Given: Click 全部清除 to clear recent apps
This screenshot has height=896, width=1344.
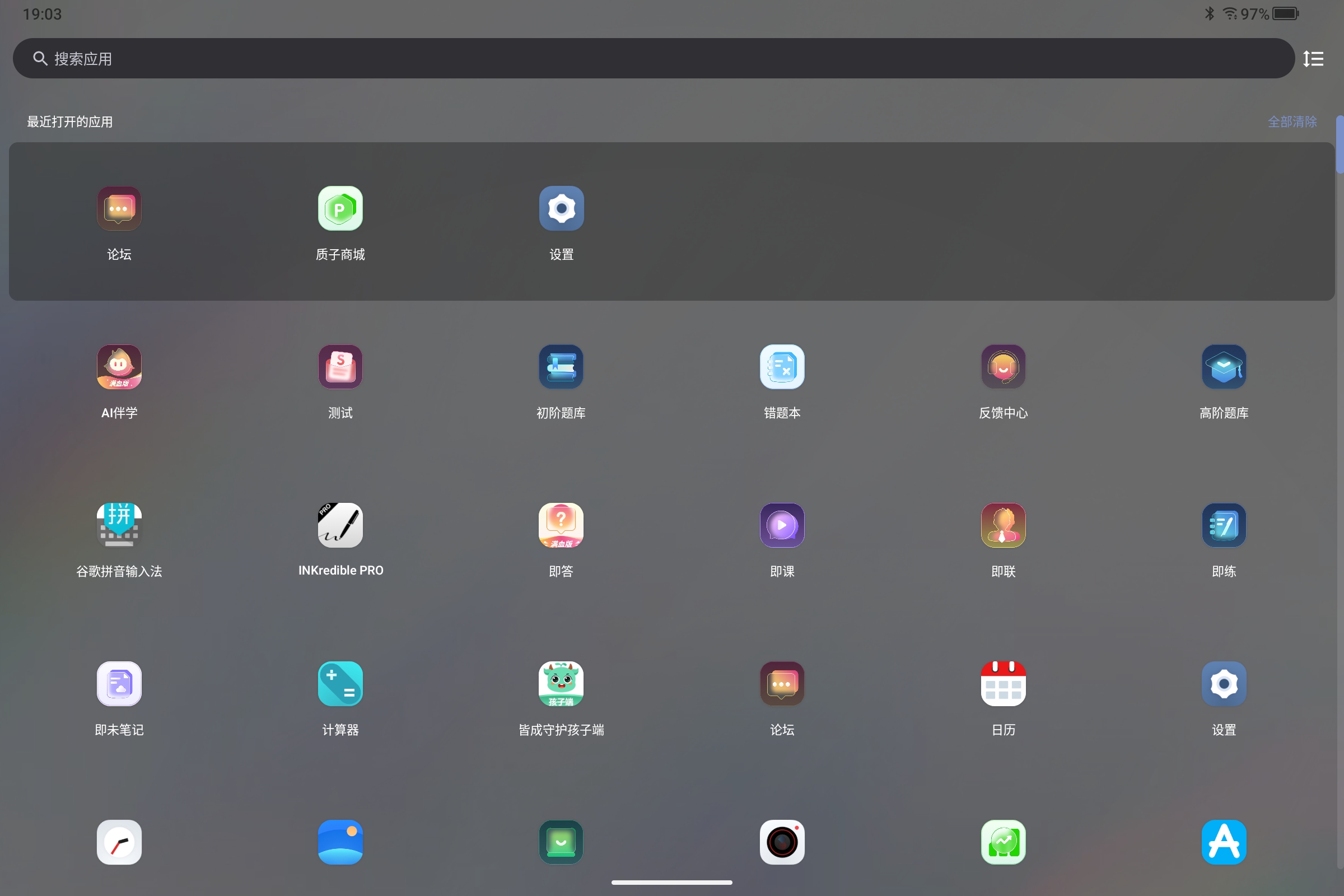Looking at the screenshot, I should [x=1292, y=122].
